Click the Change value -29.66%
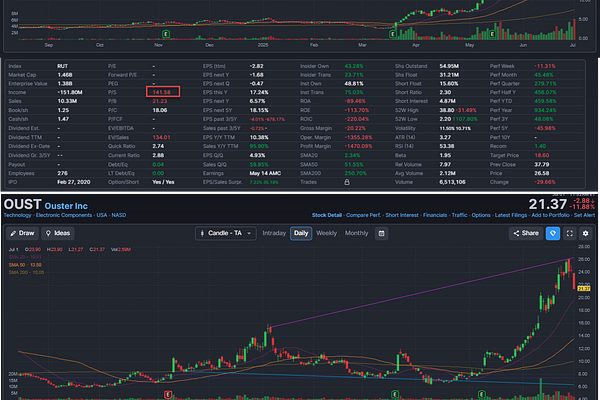Image resolution: width=600 pixels, height=400 pixels. coord(545,182)
